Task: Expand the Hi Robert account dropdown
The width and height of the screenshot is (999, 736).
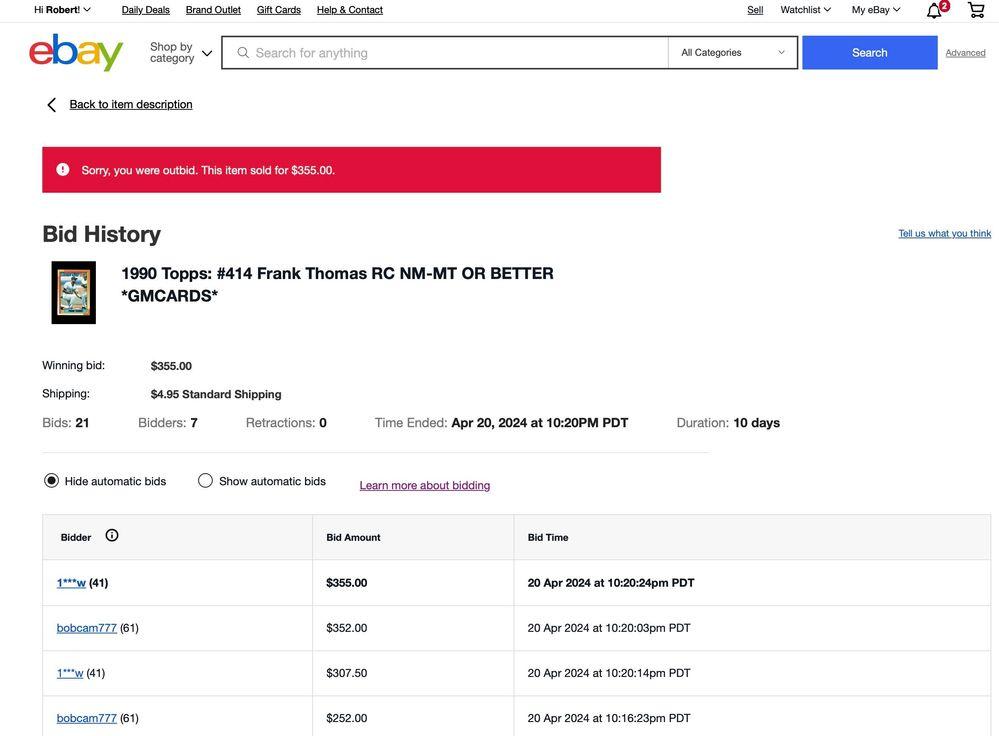Action: (x=62, y=10)
